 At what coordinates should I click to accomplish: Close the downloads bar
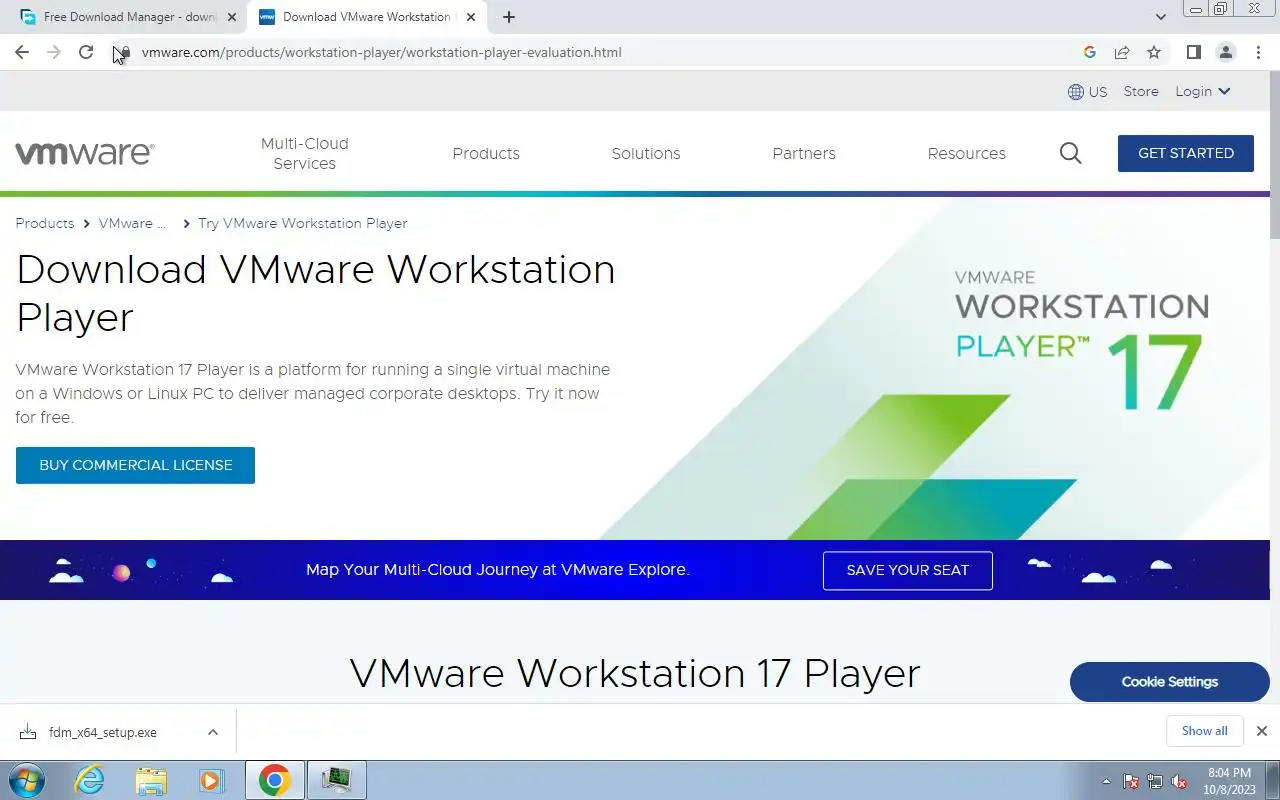point(1262,731)
